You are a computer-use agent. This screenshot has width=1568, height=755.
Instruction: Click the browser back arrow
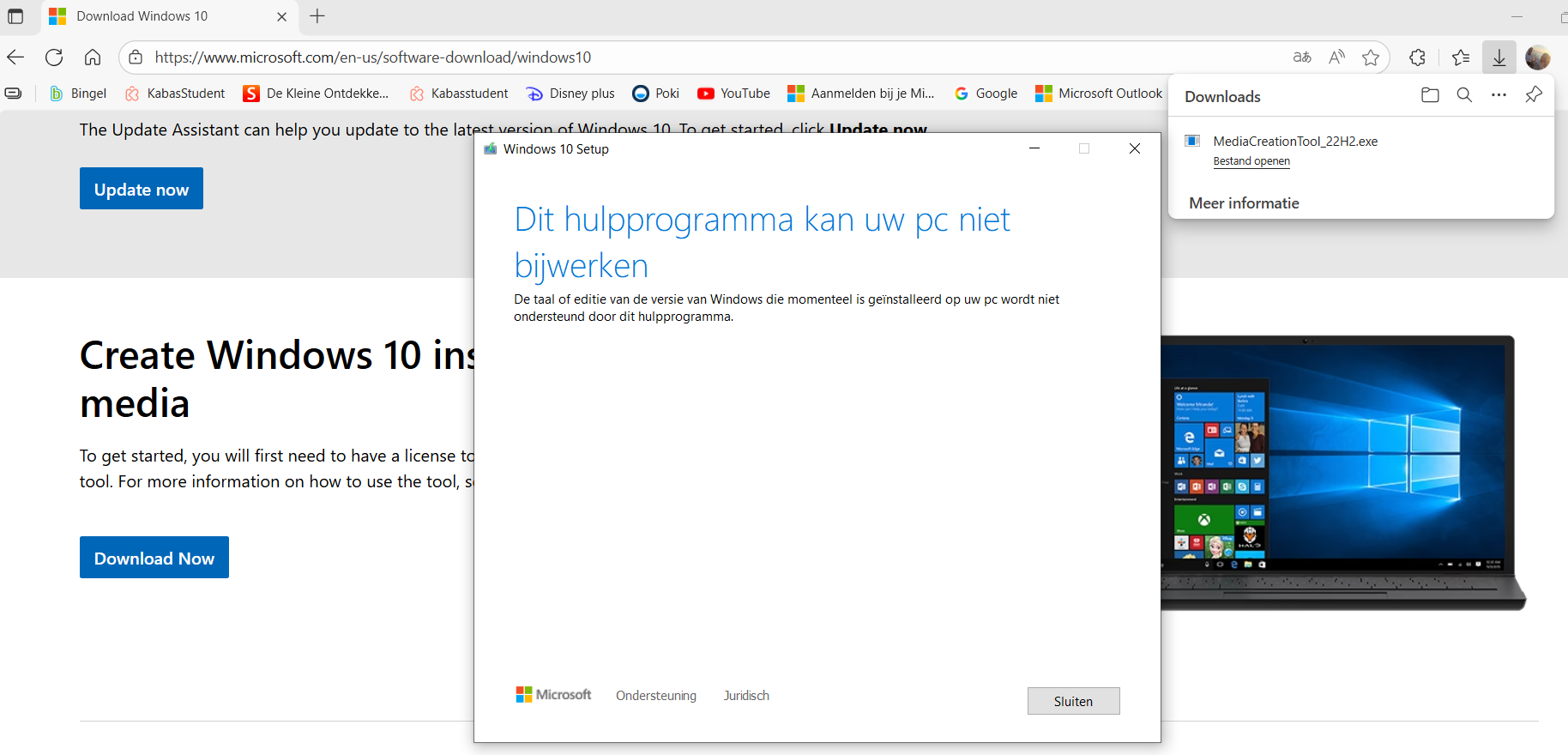(x=15, y=57)
